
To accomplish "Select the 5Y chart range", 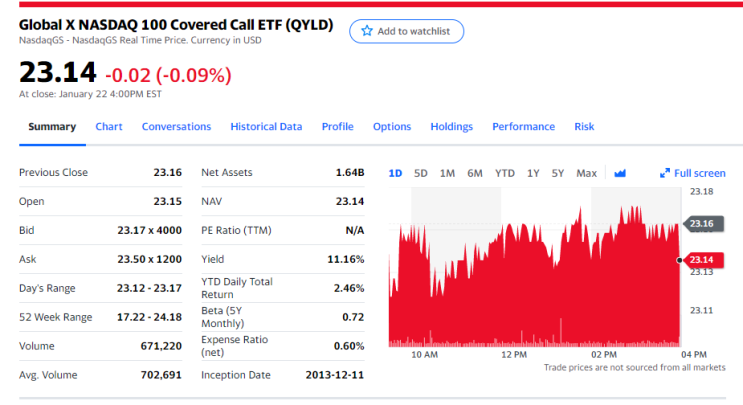I will pos(558,173).
